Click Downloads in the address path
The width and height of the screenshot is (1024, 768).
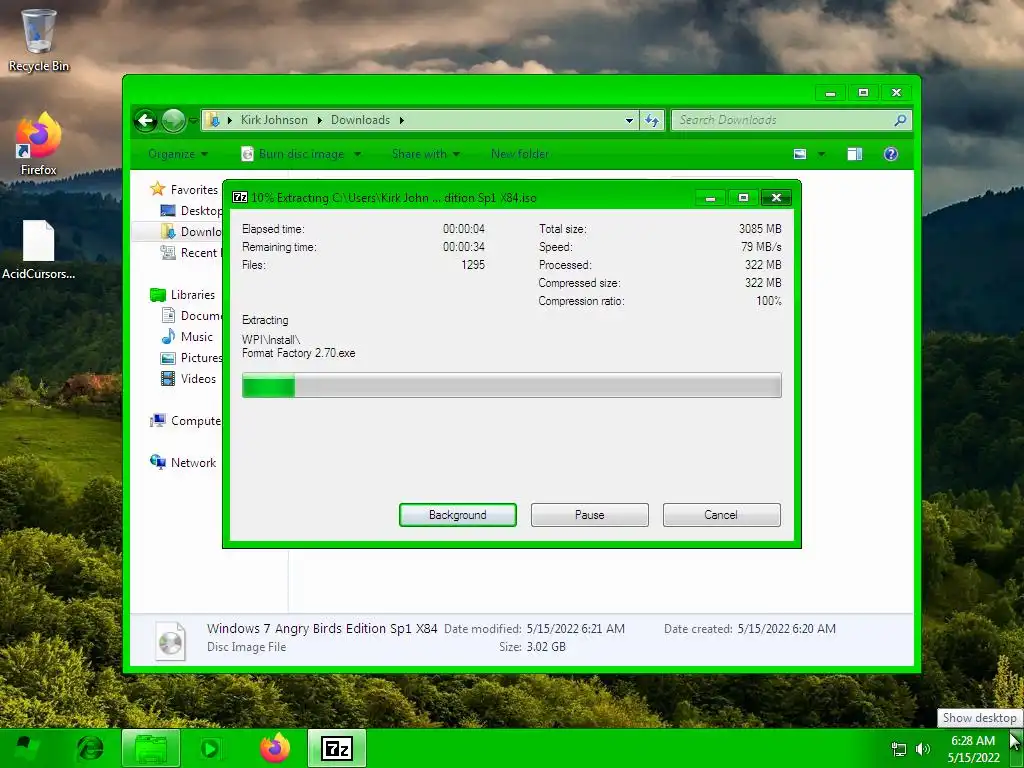point(360,120)
